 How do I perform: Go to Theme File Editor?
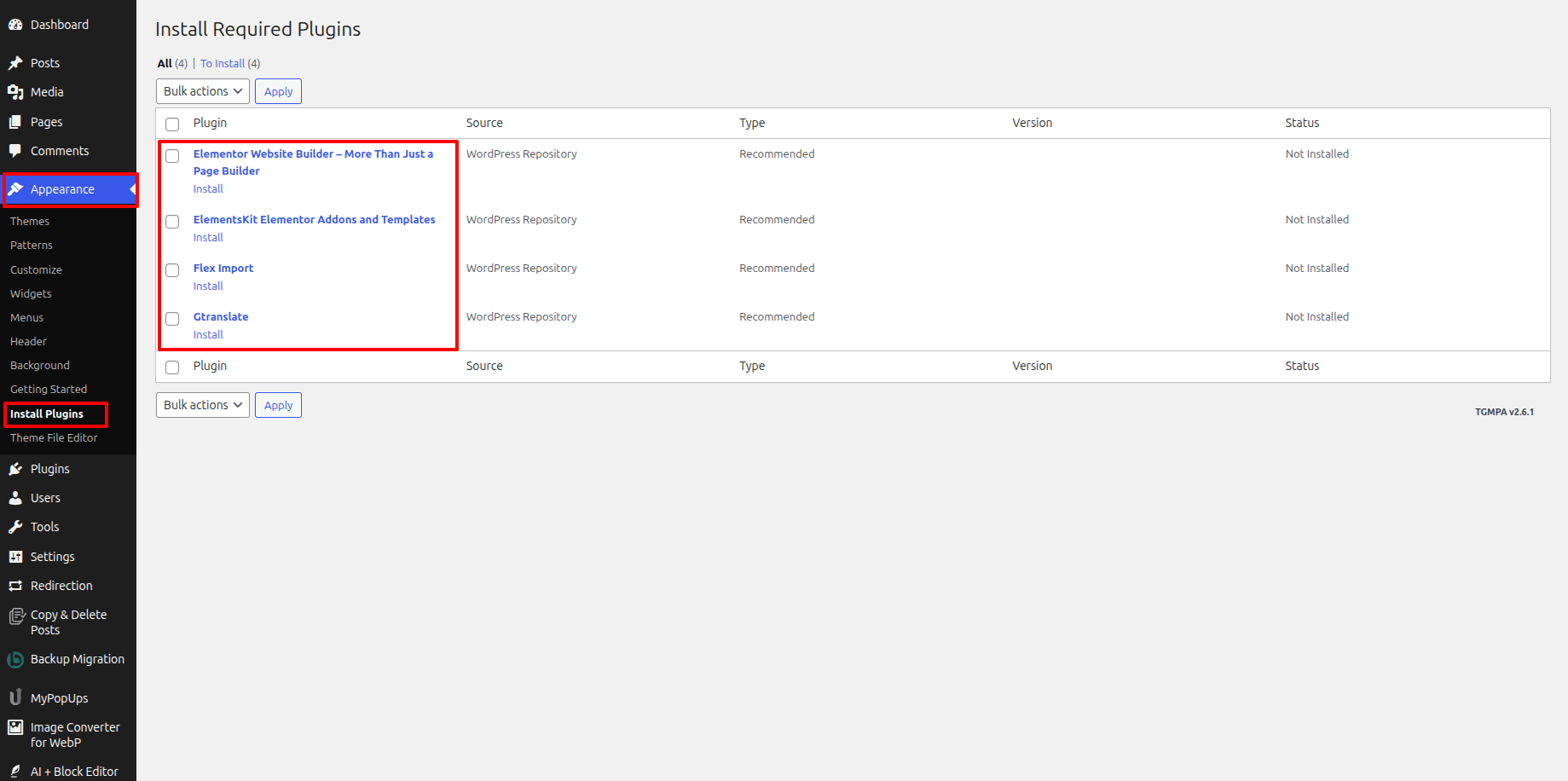pos(54,437)
